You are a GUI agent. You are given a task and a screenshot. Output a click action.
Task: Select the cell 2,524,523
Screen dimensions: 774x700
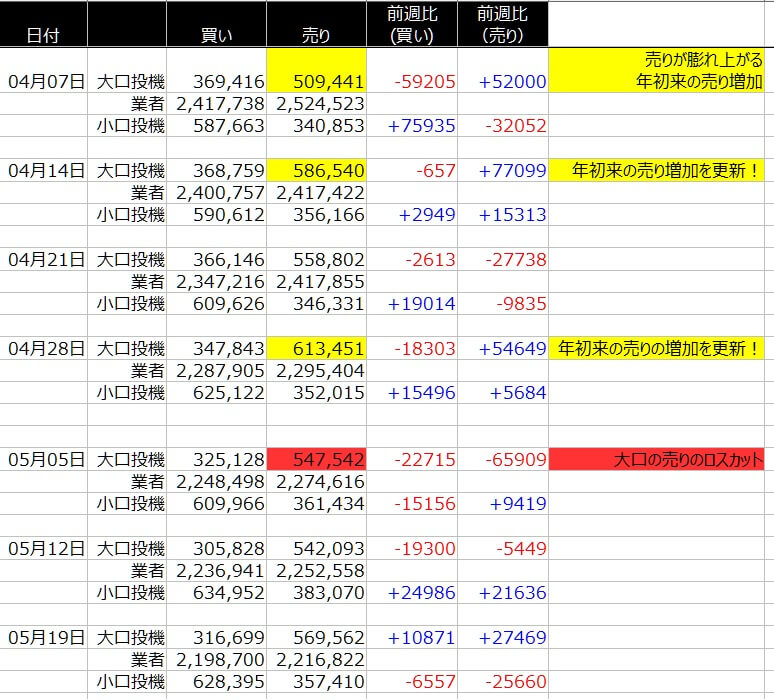point(316,104)
